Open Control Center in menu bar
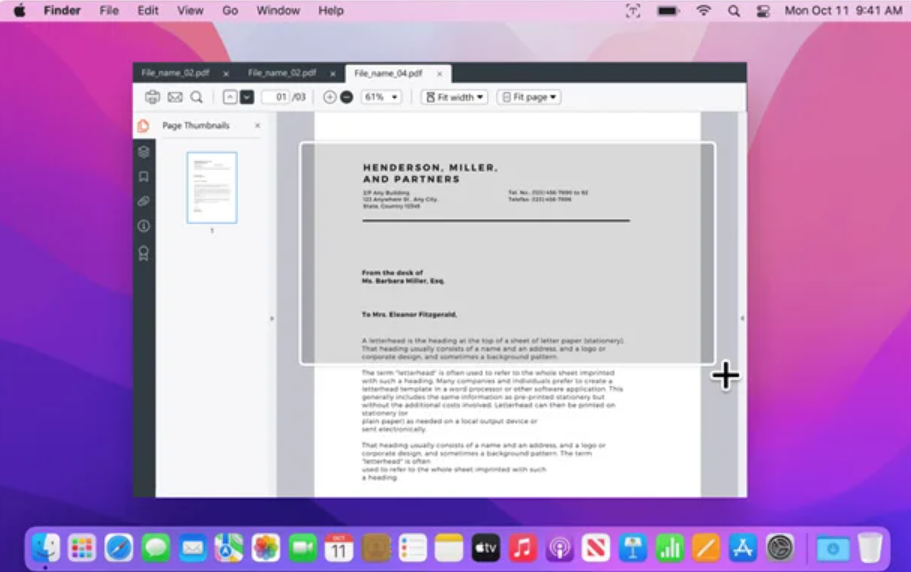 coord(763,10)
